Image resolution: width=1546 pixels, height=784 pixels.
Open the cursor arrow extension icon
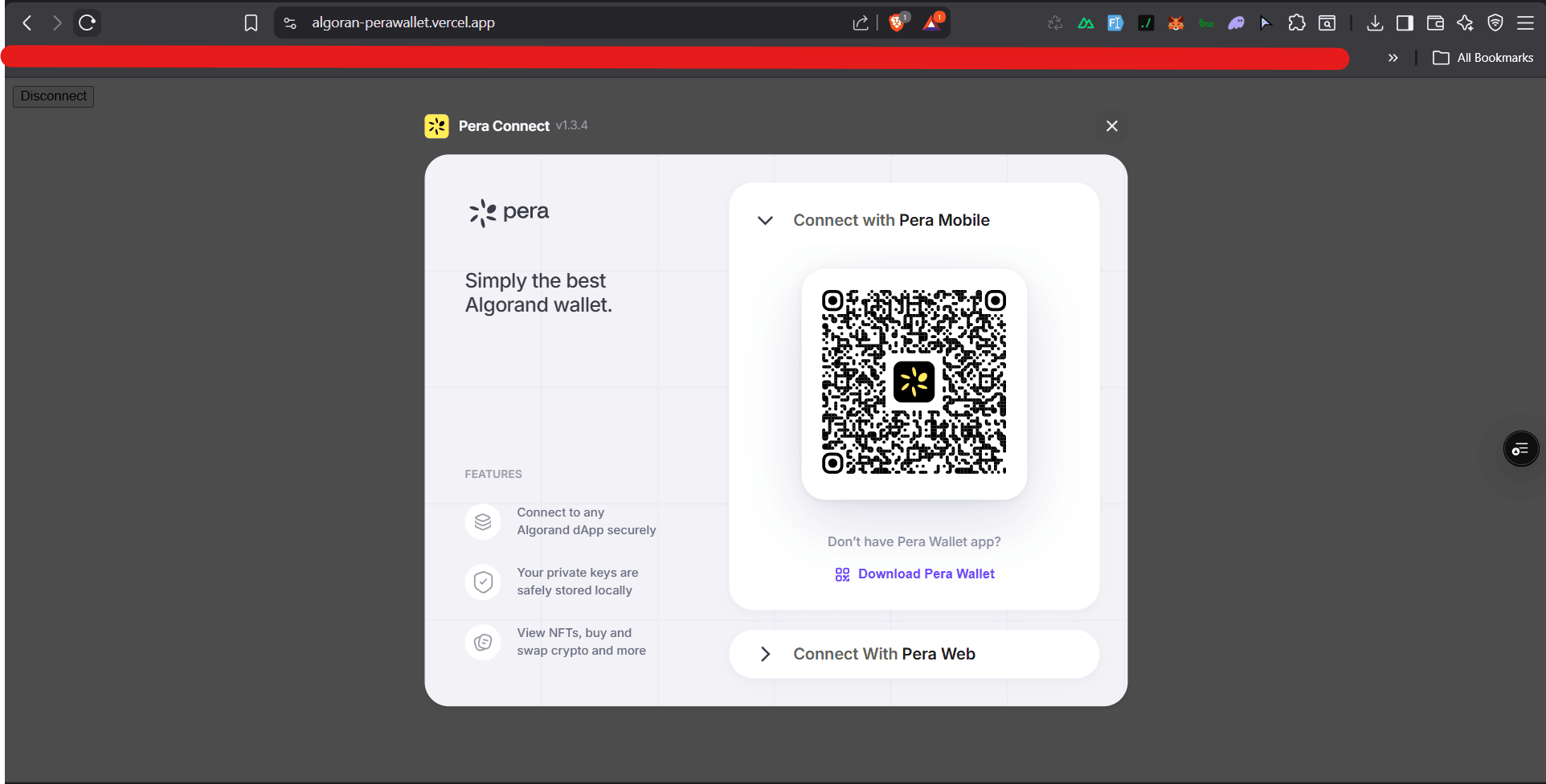1266,23
